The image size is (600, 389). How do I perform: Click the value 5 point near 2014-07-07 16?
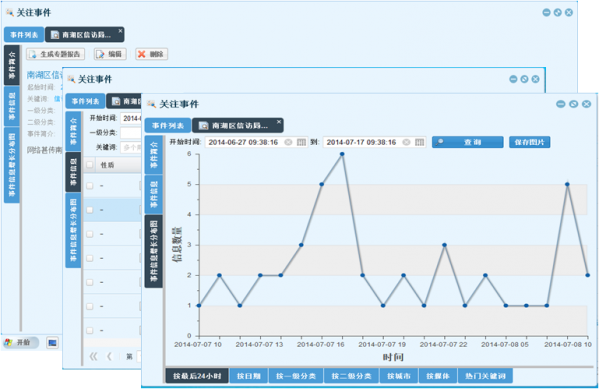tap(322, 184)
